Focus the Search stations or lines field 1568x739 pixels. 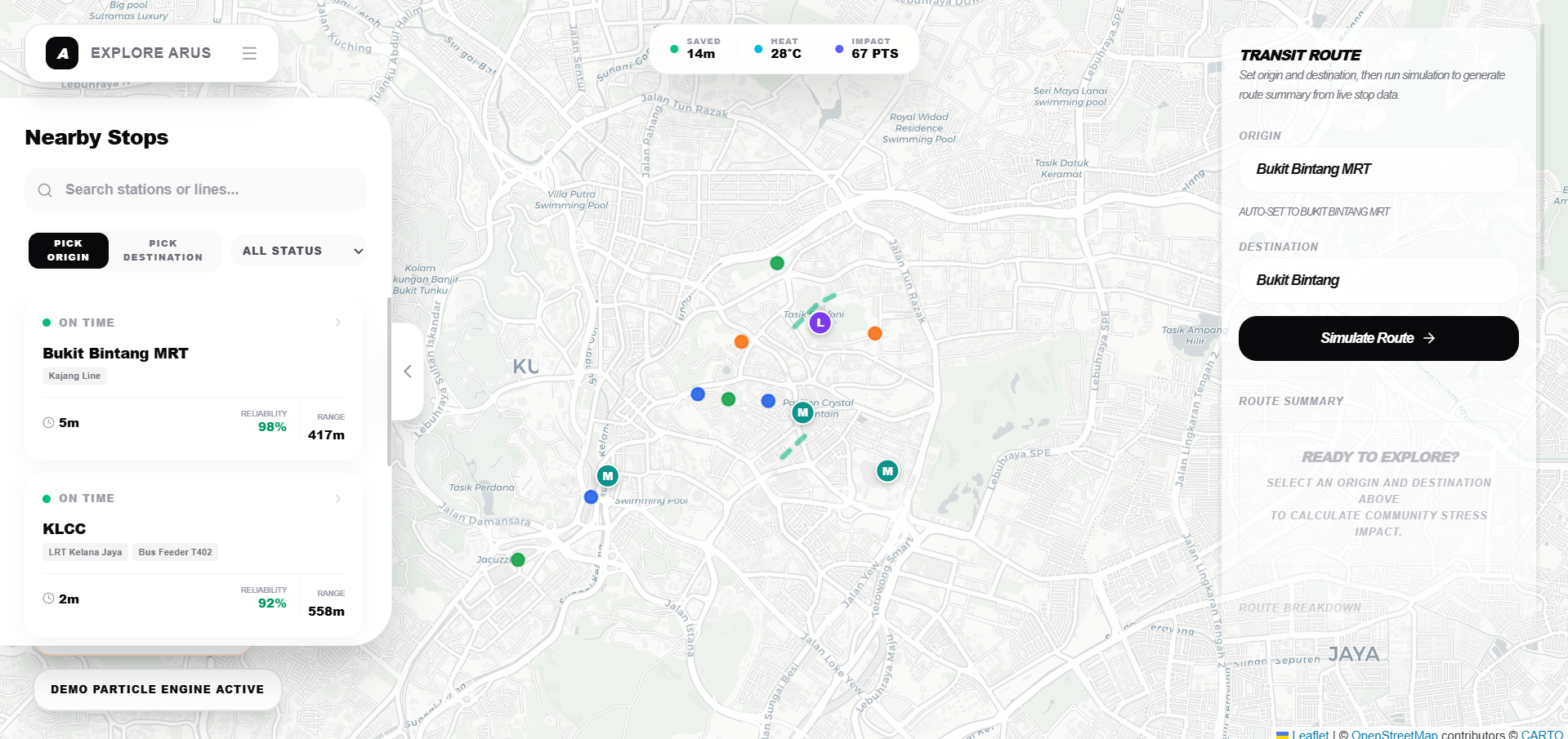point(208,189)
